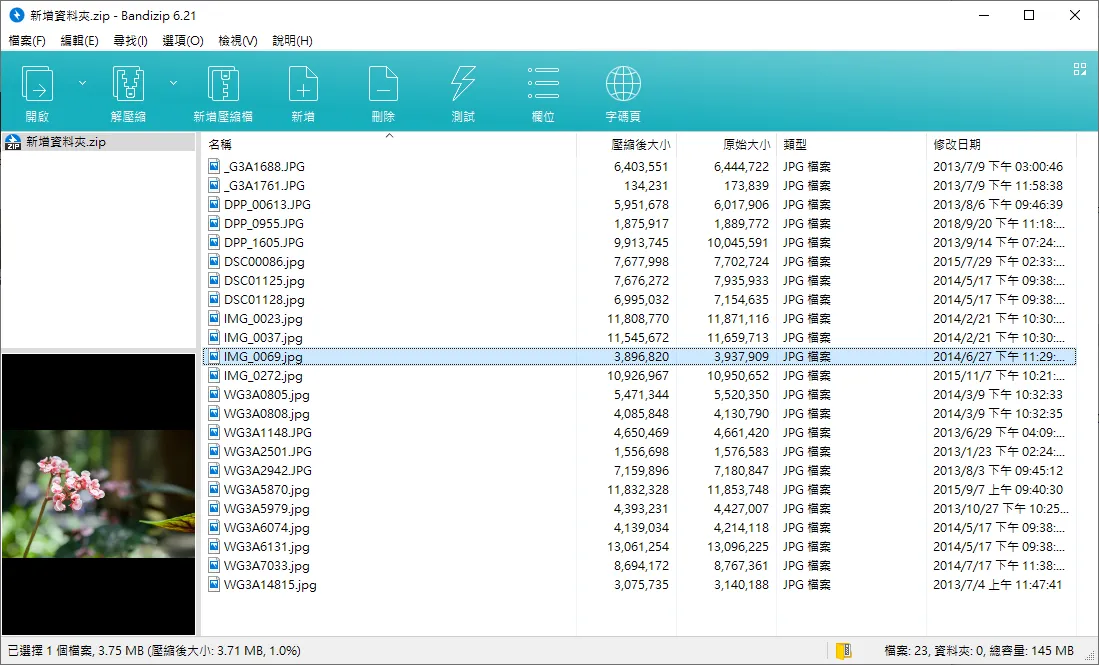1099x665 pixels.
Task: Click the 開啟 (Open) toolbar icon
Action: (x=37, y=84)
